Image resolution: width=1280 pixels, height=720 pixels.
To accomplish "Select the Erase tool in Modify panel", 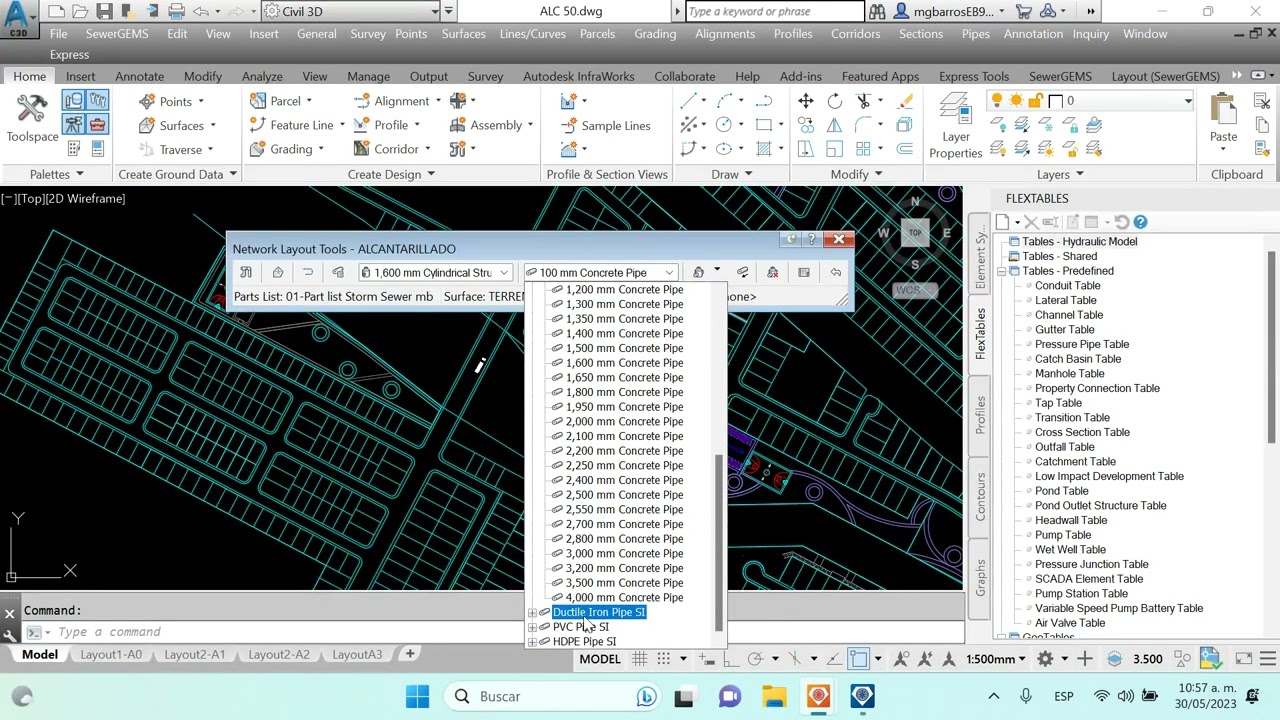I will click(905, 100).
